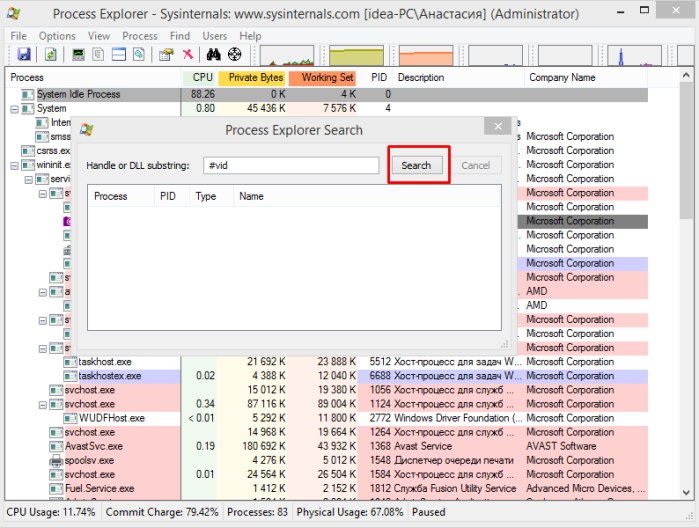Sort by main window Process column header
Image resolution: width=699 pixels, height=528 pixels.
coord(93,78)
